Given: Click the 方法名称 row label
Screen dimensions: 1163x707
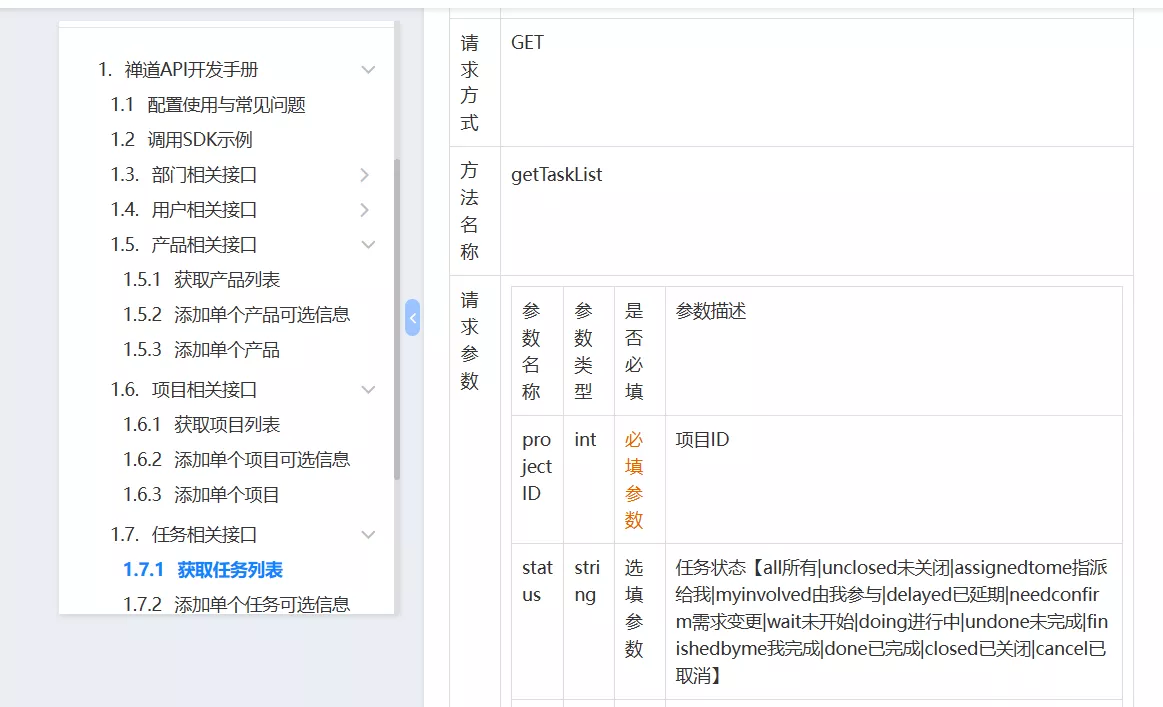Looking at the screenshot, I should click(470, 211).
